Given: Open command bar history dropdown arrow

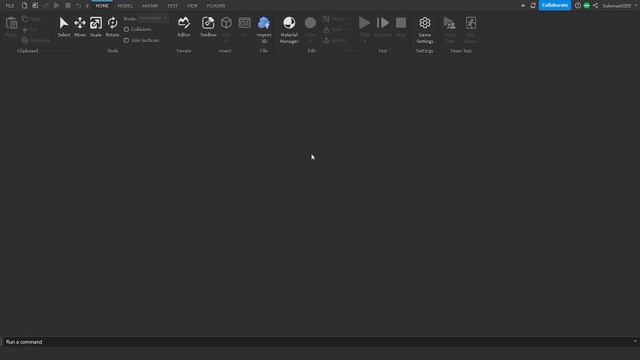Looking at the screenshot, I should 635,341.
